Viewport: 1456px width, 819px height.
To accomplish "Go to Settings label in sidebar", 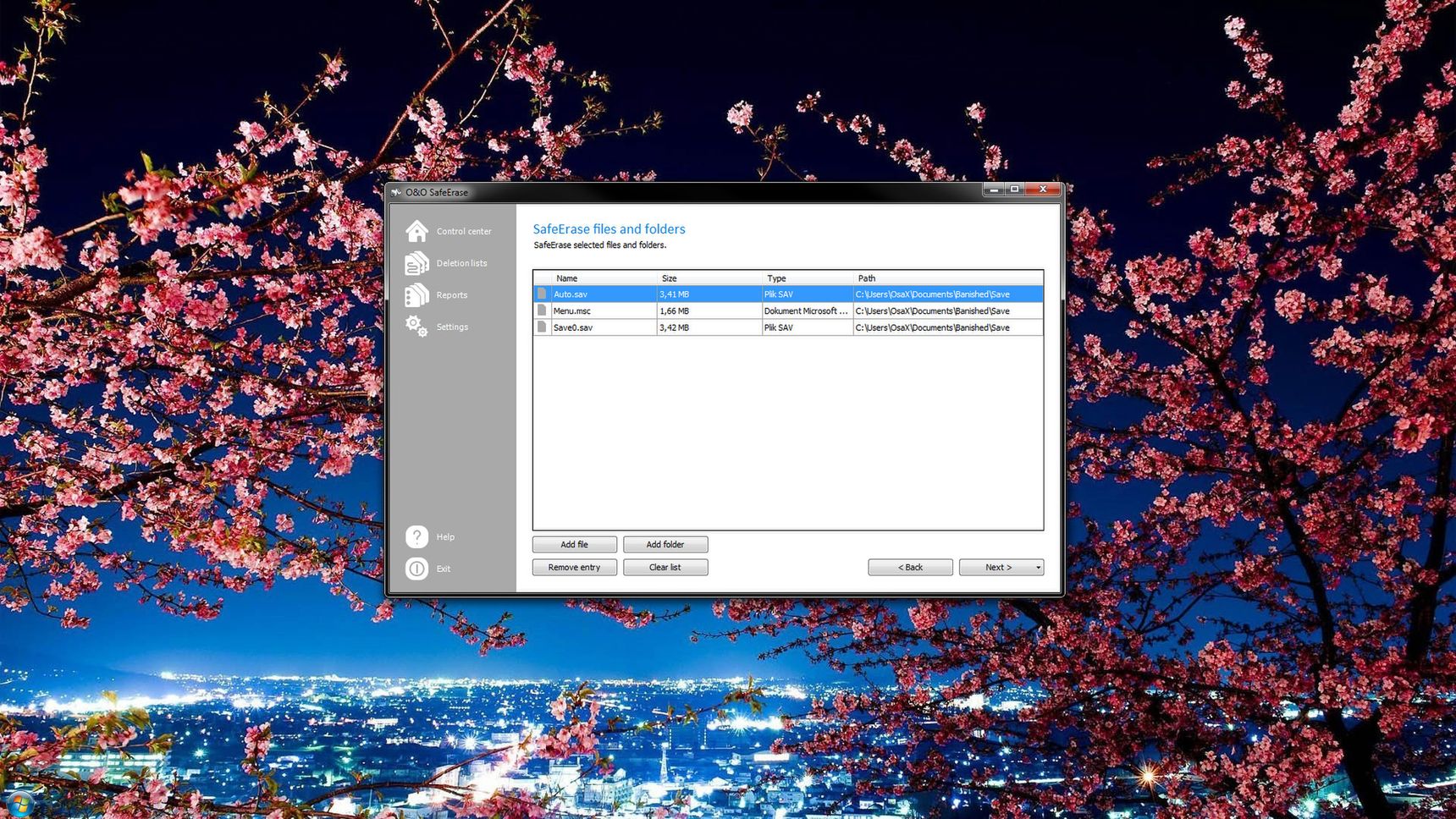I will tap(452, 327).
